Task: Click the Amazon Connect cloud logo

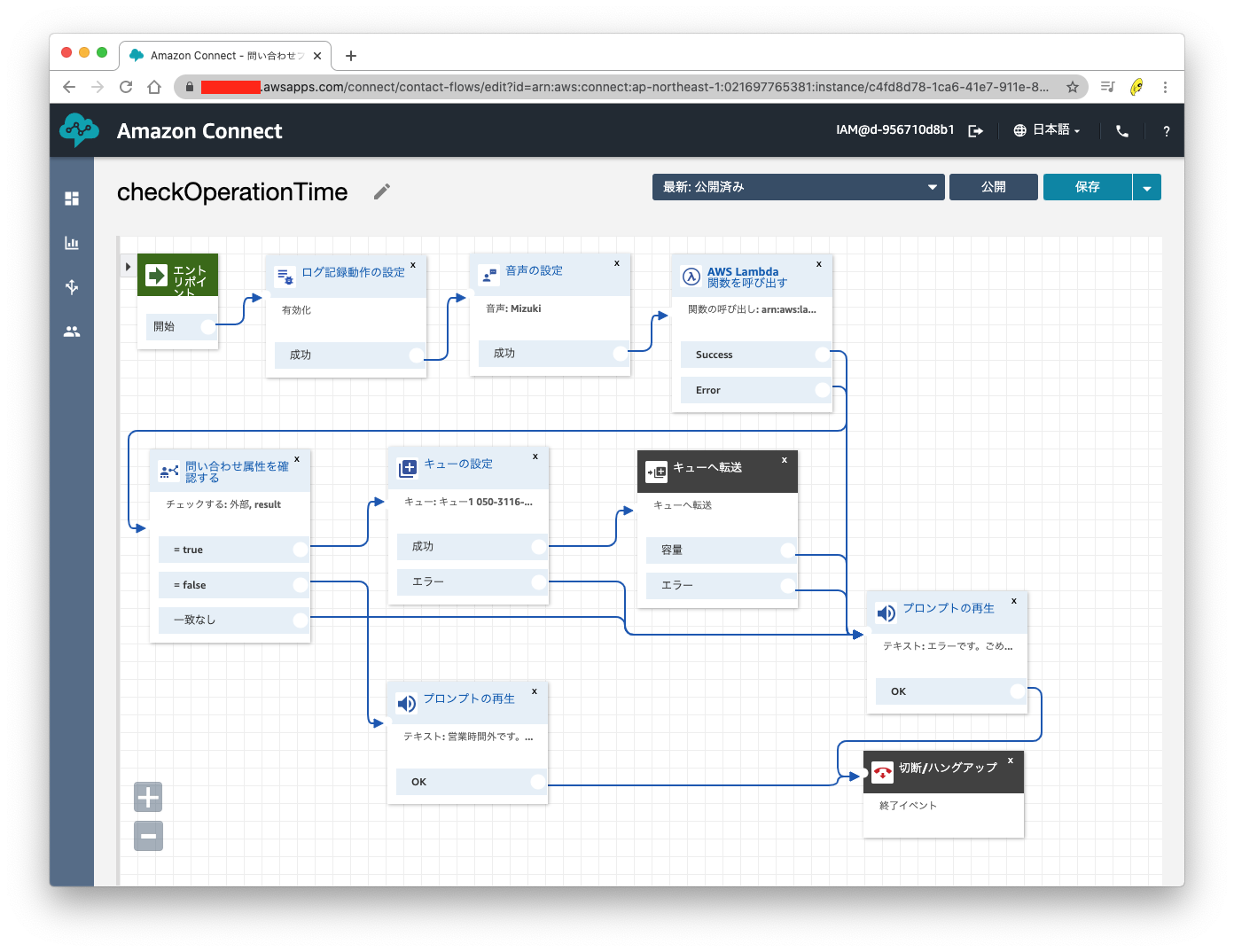Action: (x=79, y=130)
